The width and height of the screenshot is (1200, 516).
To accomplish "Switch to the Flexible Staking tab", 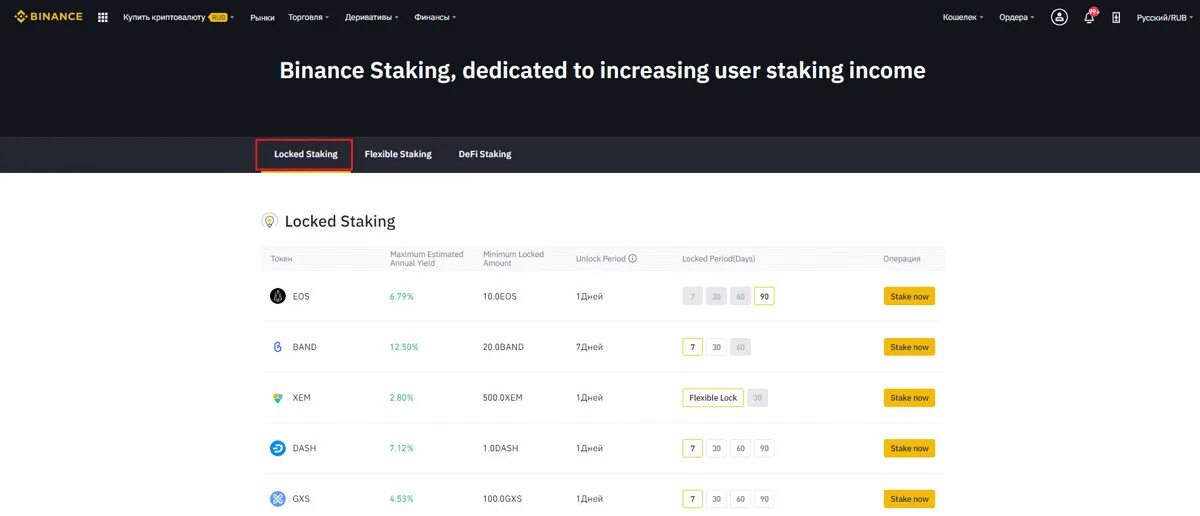I will (398, 154).
